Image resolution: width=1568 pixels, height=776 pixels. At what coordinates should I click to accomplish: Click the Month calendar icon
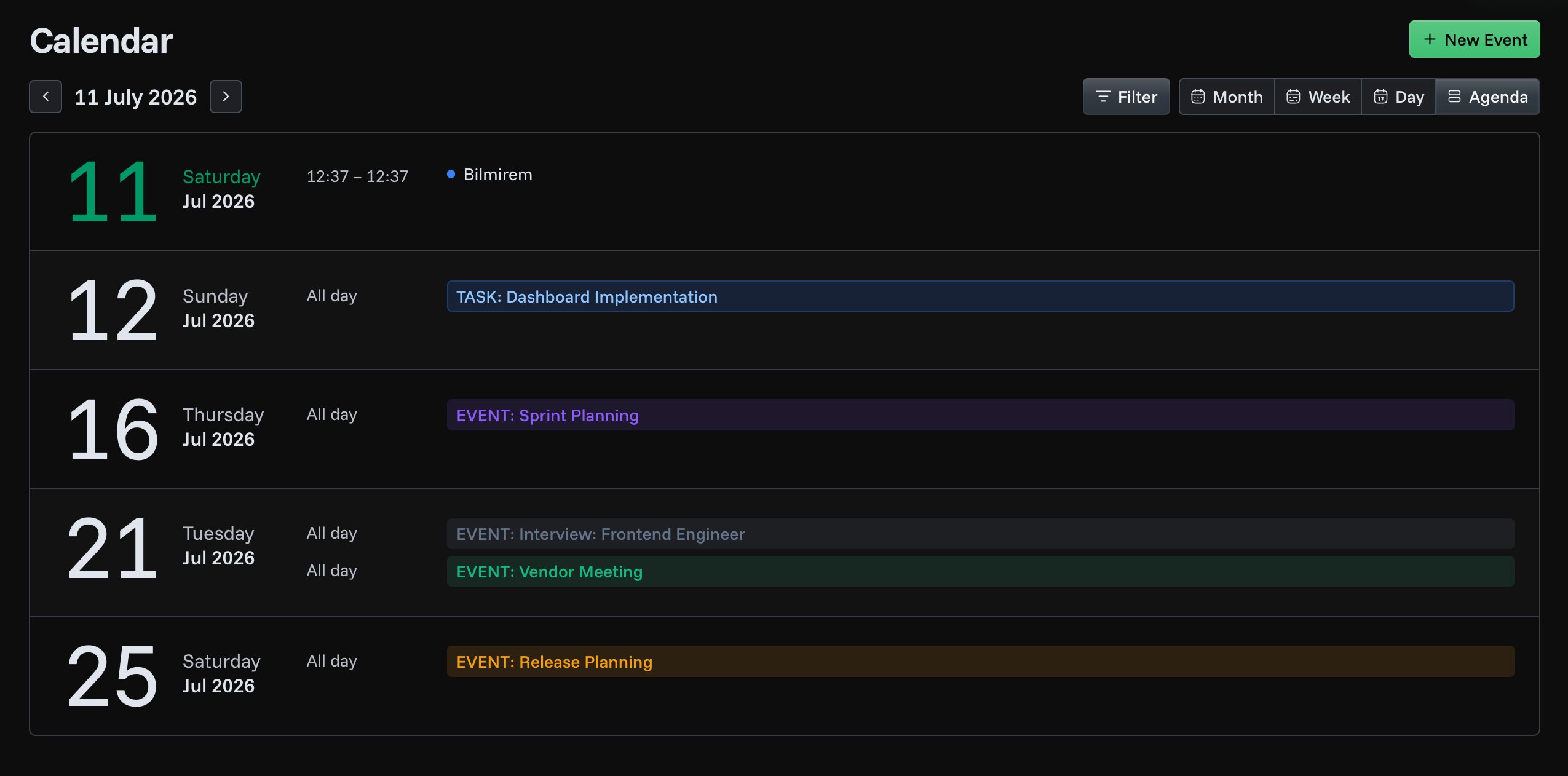(x=1198, y=97)
